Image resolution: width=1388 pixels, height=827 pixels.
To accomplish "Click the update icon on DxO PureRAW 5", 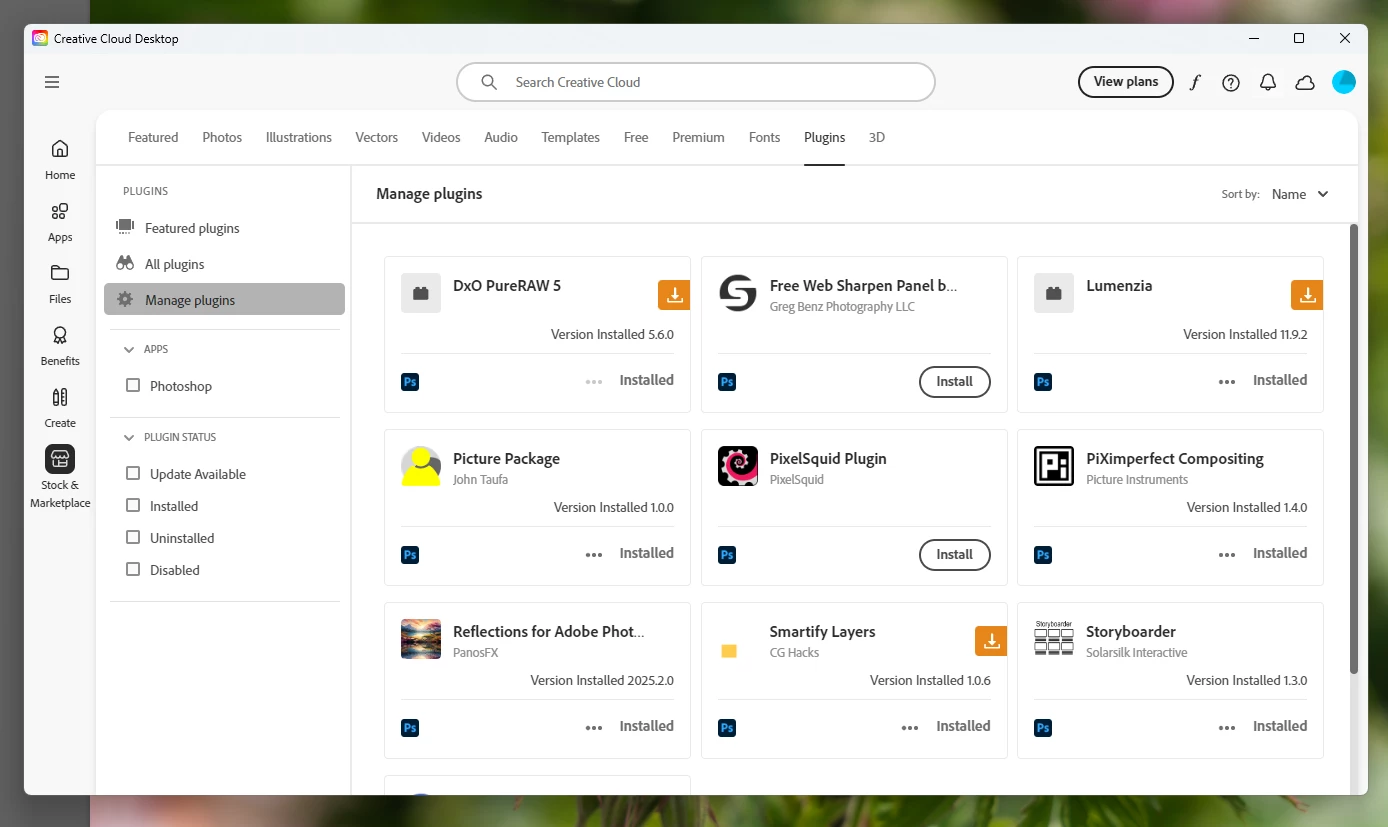I will pyautogui.click(x=674, y=295).
